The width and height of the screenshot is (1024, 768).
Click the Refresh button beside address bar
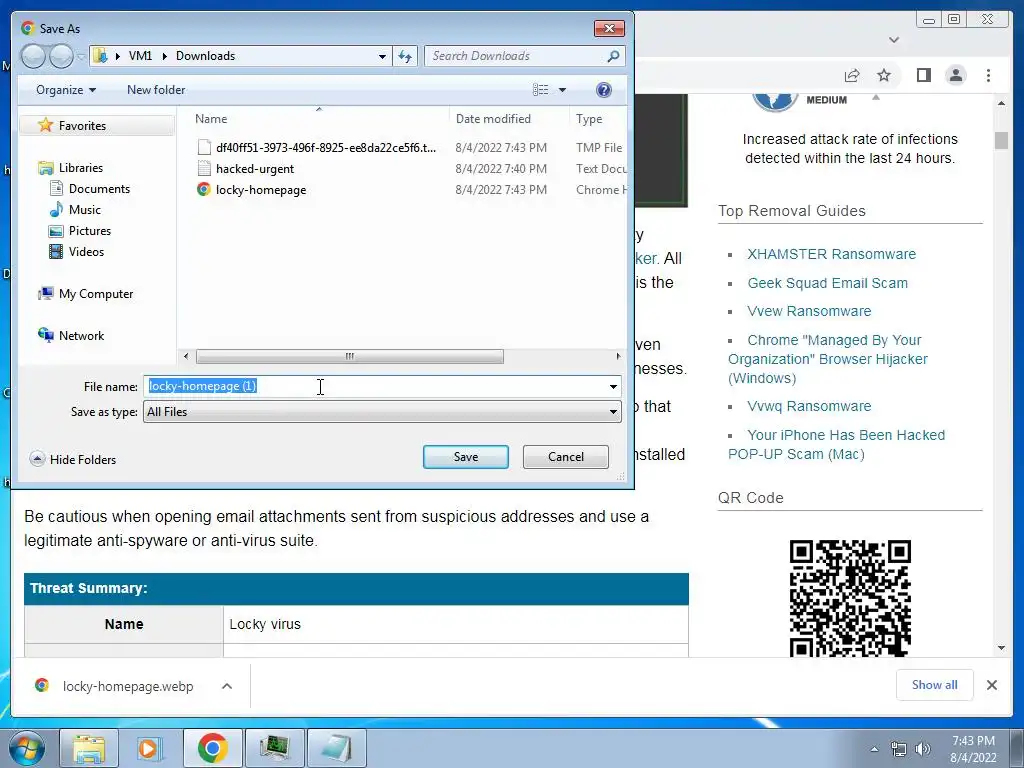(x=405, y=56)
